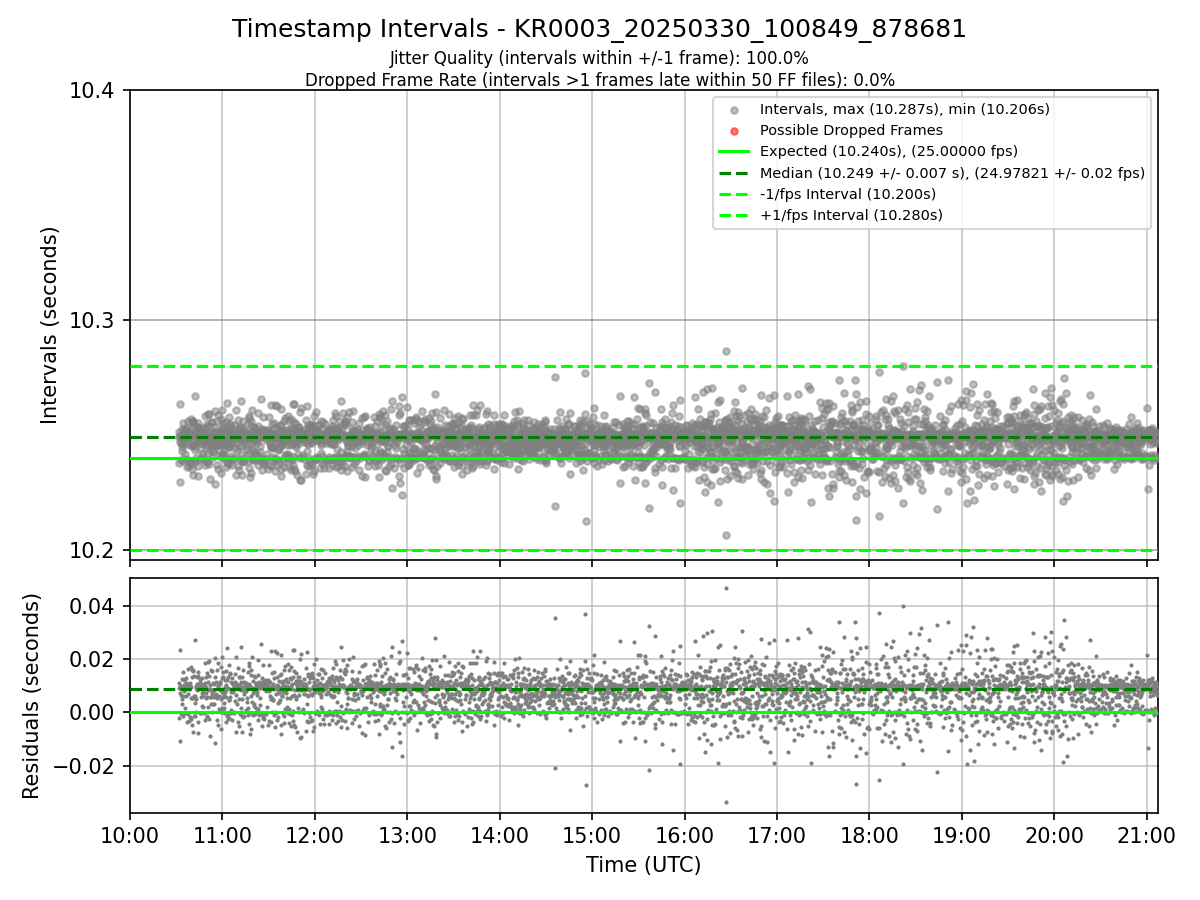Click the '20:00' time tick label
Screen dimensions: 1200x900
(x=1054, y=836)
